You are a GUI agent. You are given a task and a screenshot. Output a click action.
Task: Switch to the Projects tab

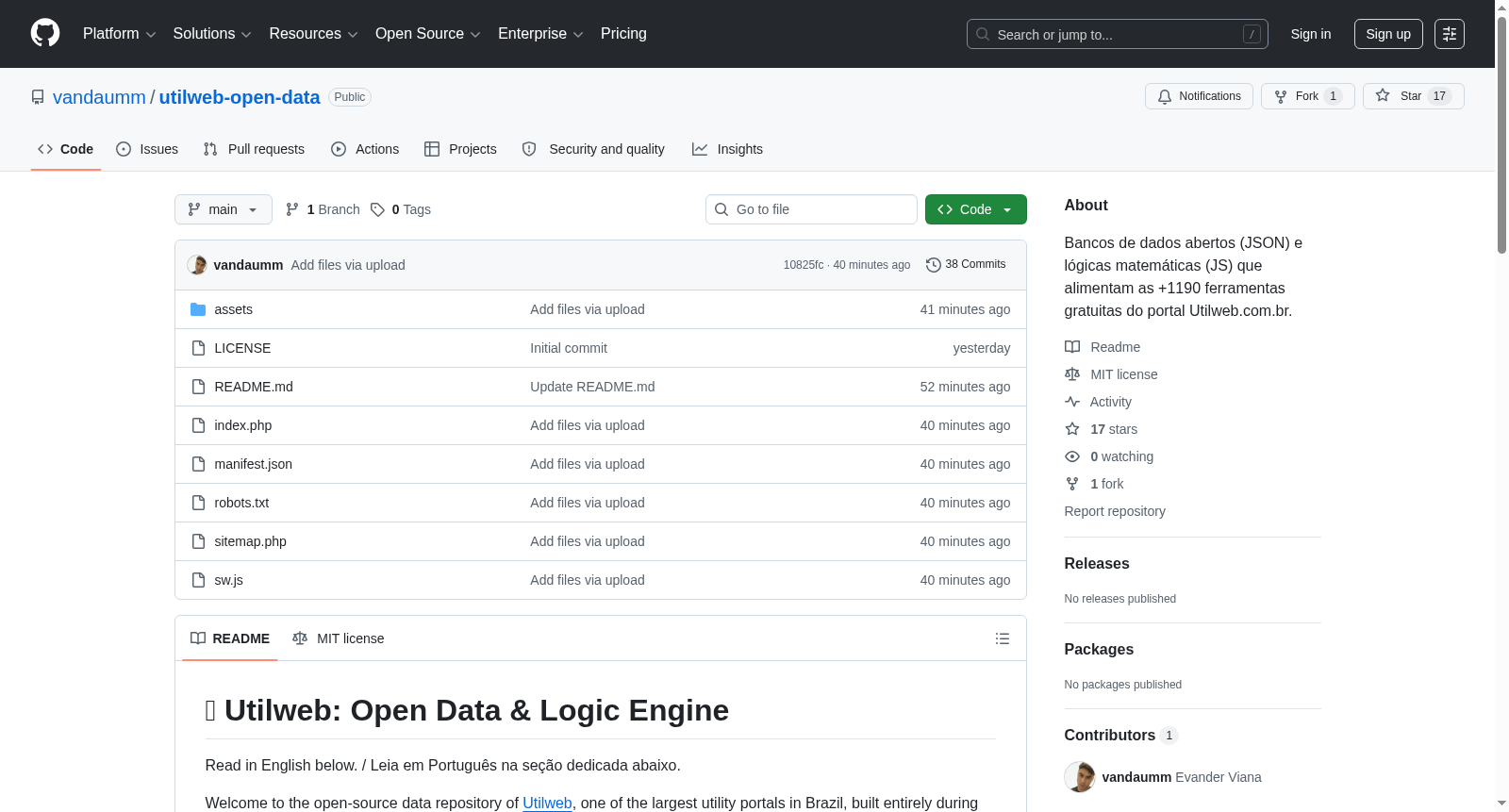[x=460, y=149]
